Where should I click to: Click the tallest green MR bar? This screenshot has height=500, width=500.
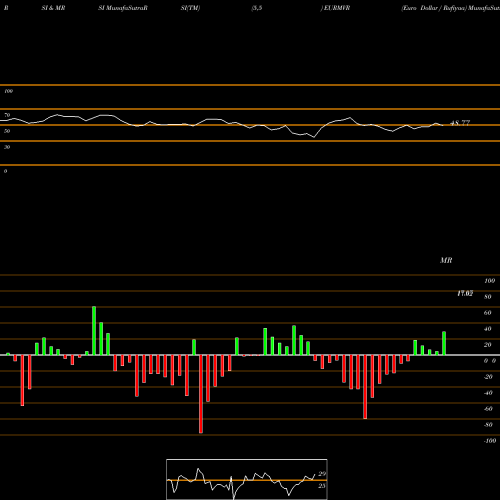click(94, 330)
